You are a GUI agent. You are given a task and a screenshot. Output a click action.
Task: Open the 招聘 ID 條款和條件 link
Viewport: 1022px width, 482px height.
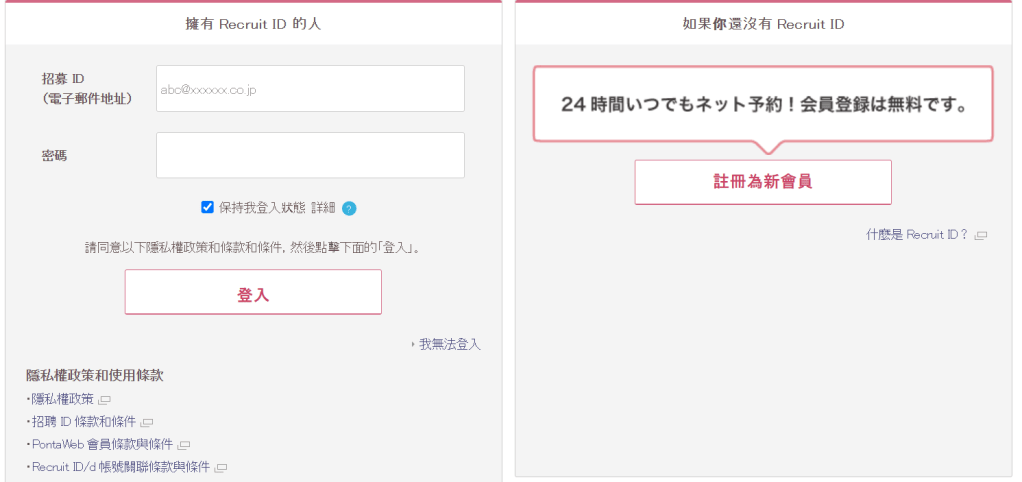84,422
